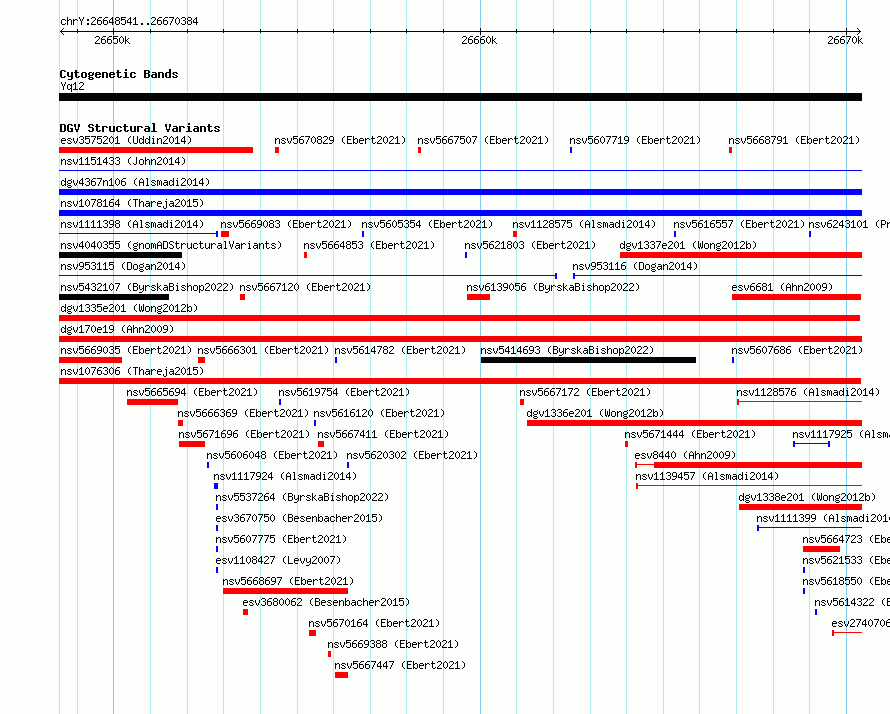Select the nsv5670829 (Ebert2021) variant
The width and height of the screenshot is (890, 714).
[x=340, y=140]
